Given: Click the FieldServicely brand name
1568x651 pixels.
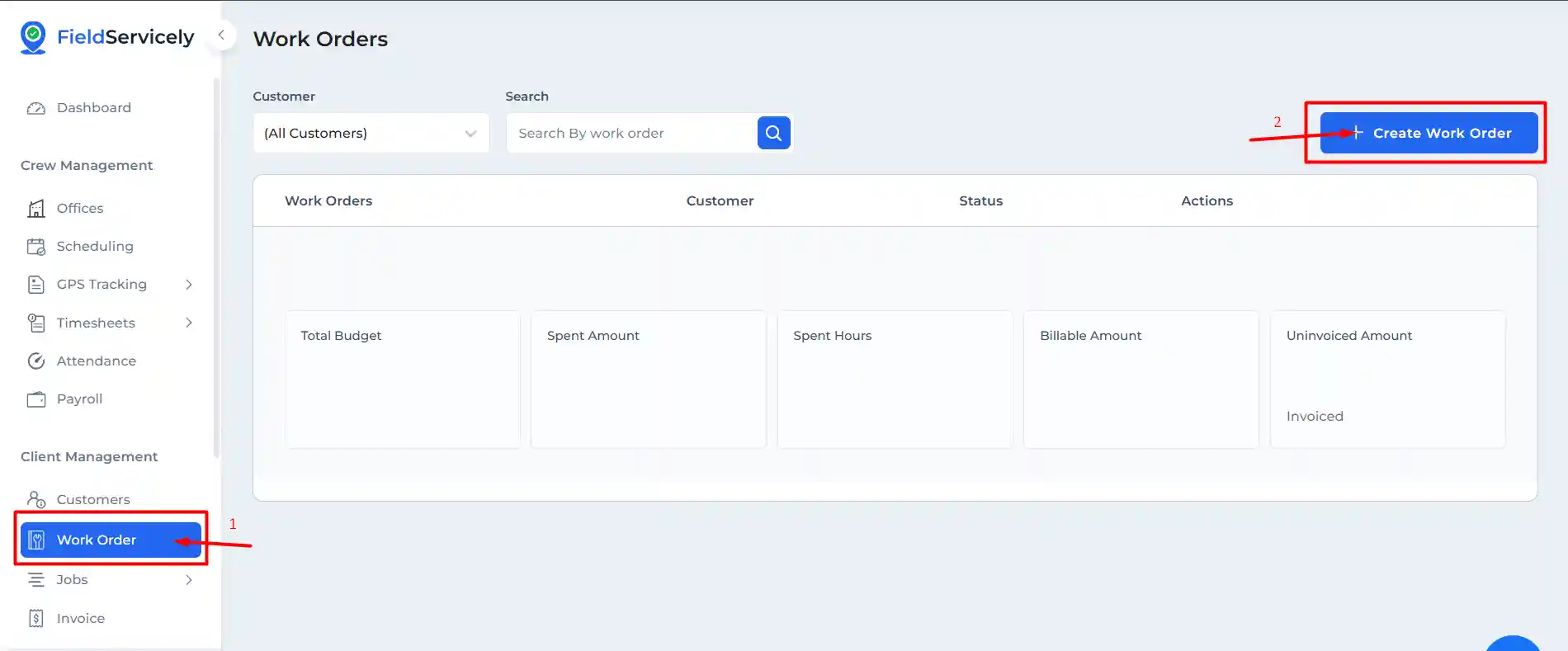Looking at the screenshot, I should [125, 37].
